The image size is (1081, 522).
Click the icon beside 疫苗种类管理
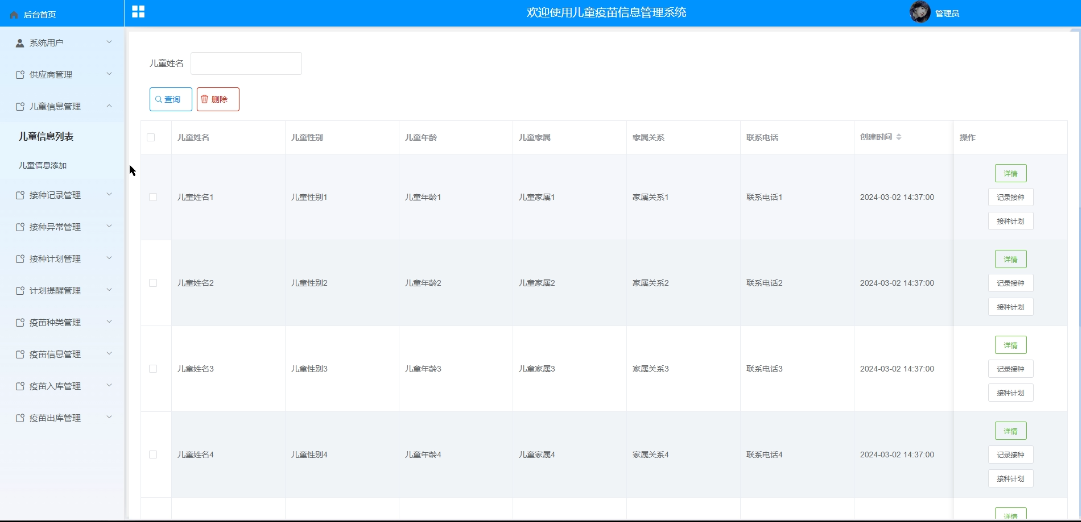[x=20, y=322]
